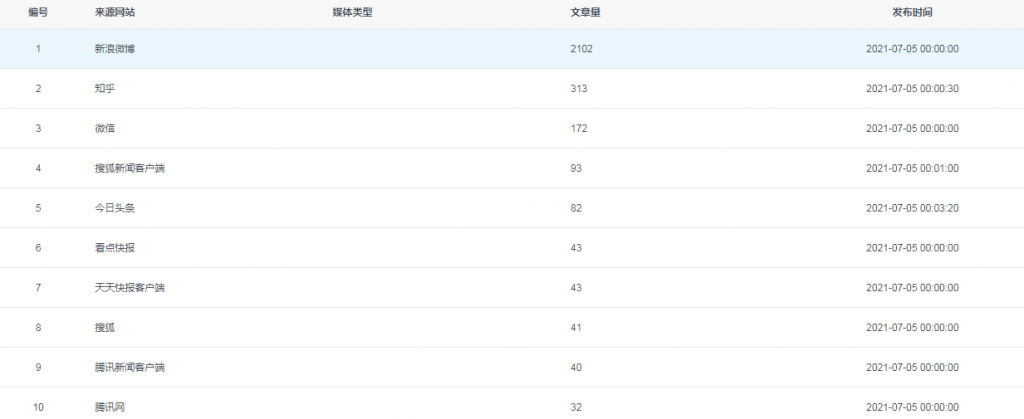The width and height of the screenshot is (1024, 419).
Task: Click the article count 313
Action: click(578, 89)
